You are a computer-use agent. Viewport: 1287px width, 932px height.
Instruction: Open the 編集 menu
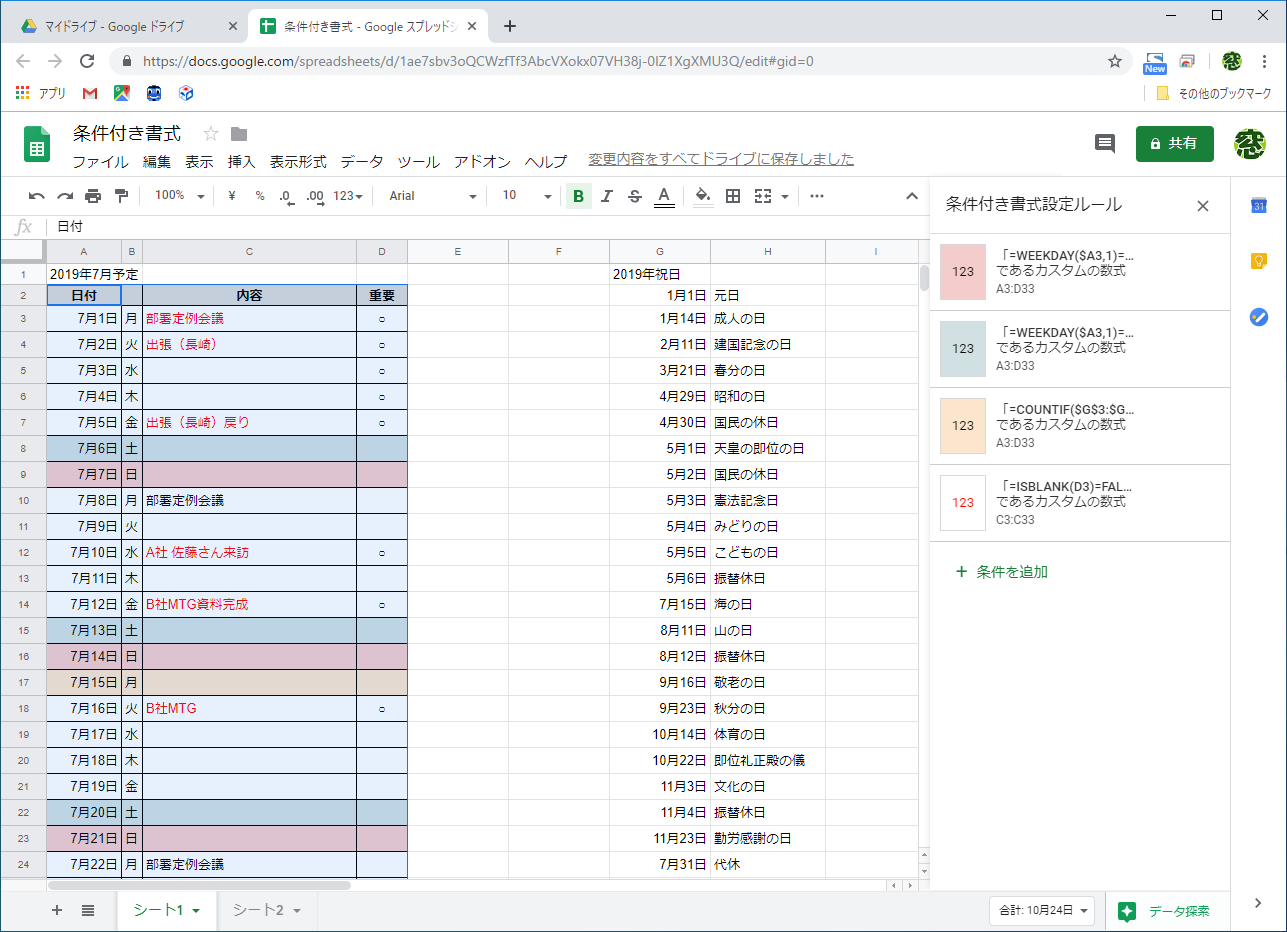pos(157,162)
